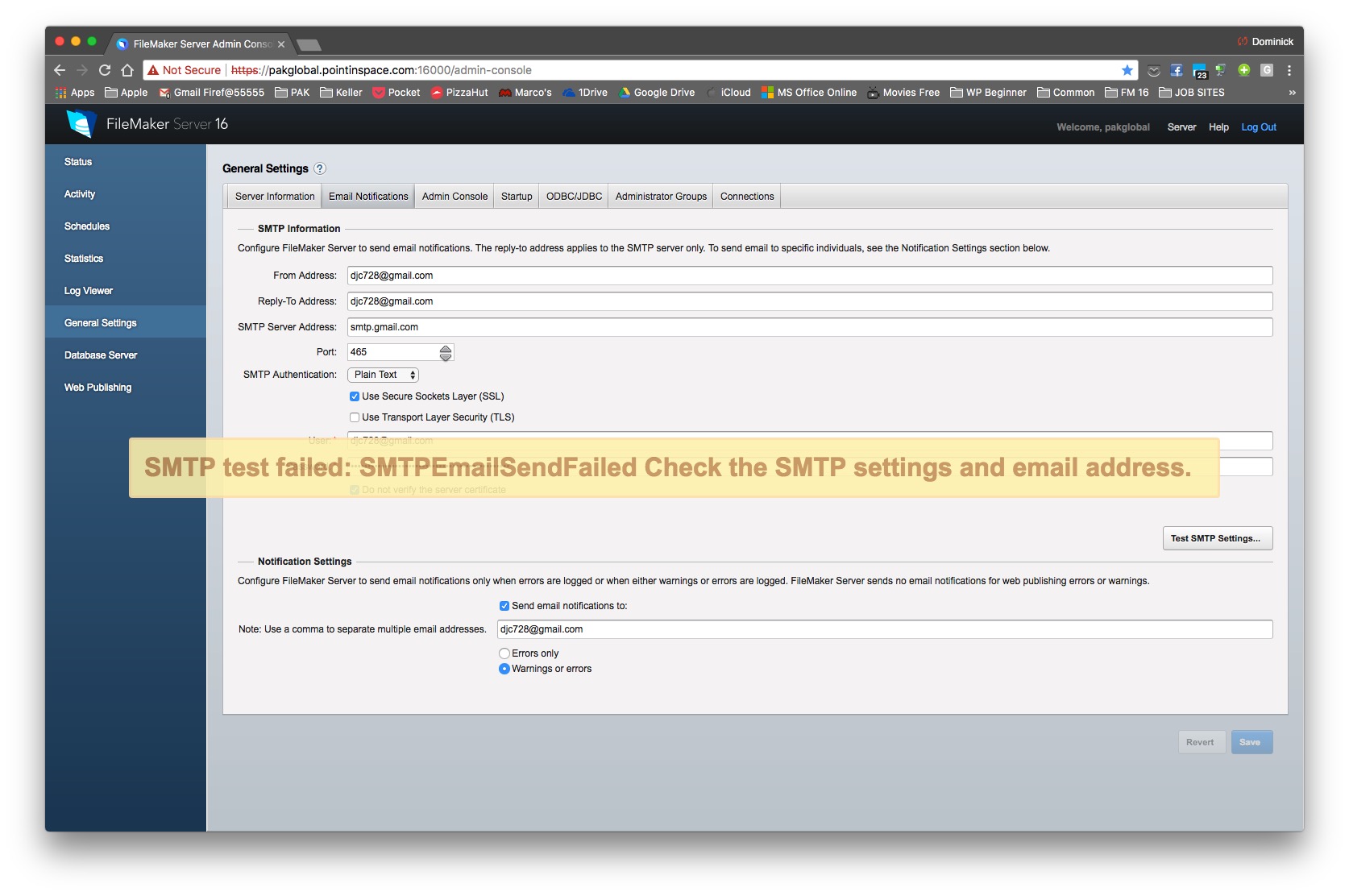Open the Keller bookmarks folder
Image resolution: width=1349 pixels, height=896 pixels.
(341, 93)
